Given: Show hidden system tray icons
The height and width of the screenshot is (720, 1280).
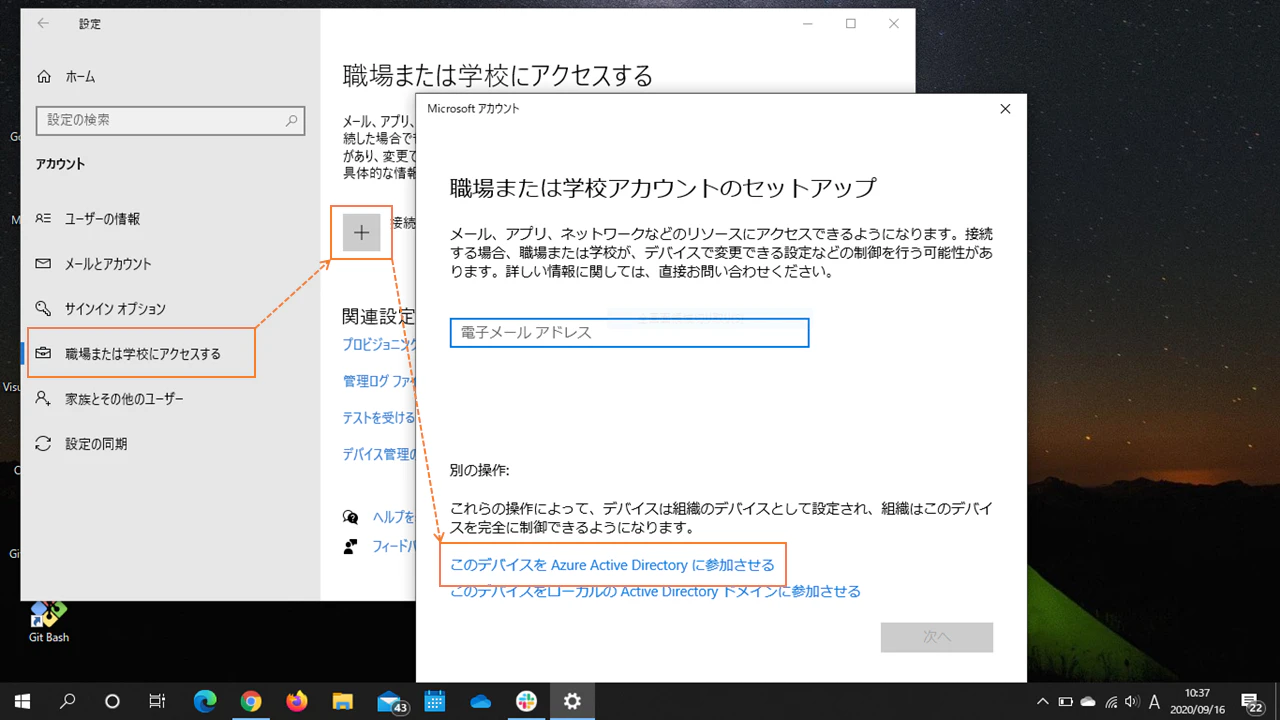Looking at the screenshot, I should click(x=1043, y=701).
